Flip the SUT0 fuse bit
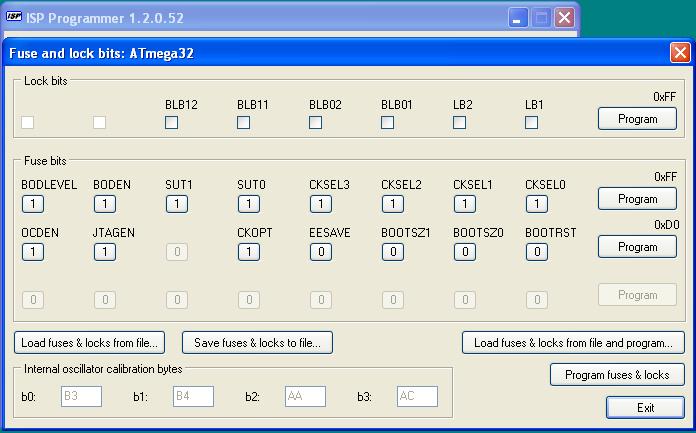 pyautogui.click(x=249, y=204)
